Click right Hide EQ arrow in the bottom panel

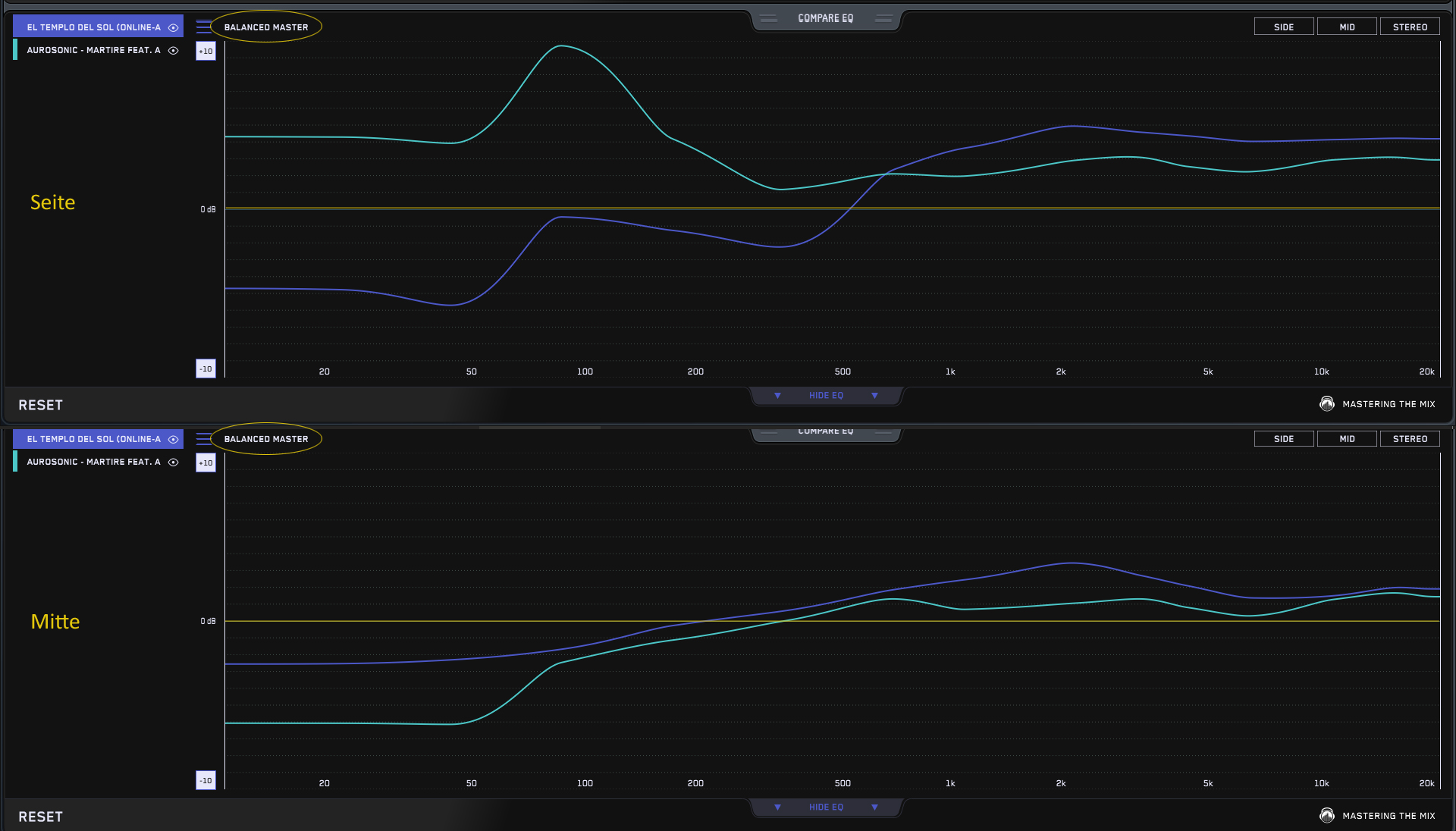click(874, 807)
